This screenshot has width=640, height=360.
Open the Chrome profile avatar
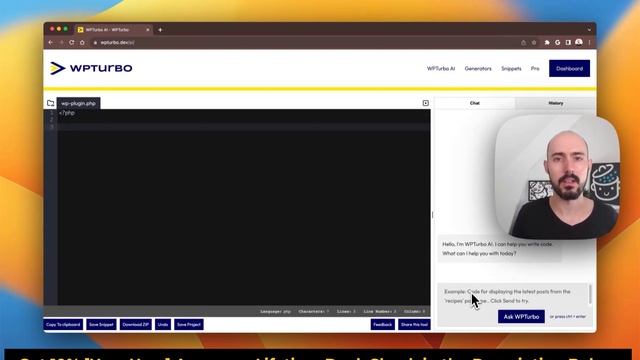(579, 42)
